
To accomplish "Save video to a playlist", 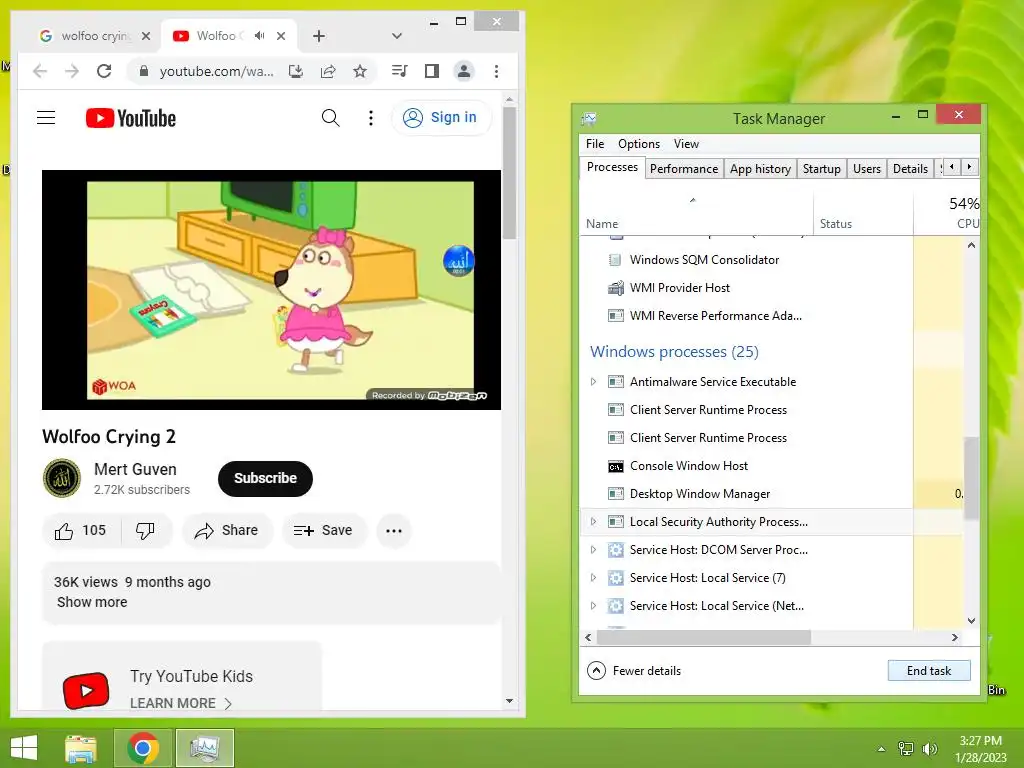I will click(x=323, y=530).
